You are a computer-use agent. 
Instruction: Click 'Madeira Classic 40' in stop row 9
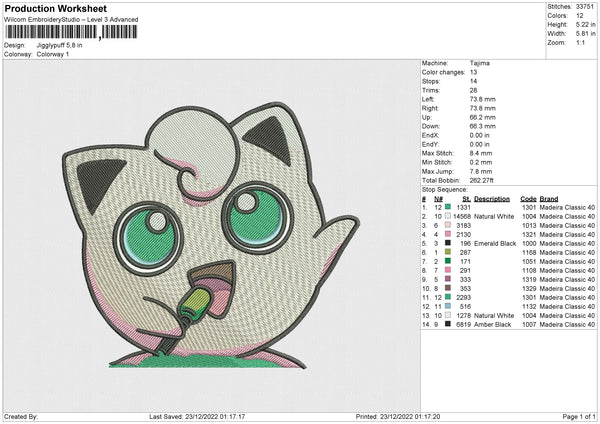[567, 279]
